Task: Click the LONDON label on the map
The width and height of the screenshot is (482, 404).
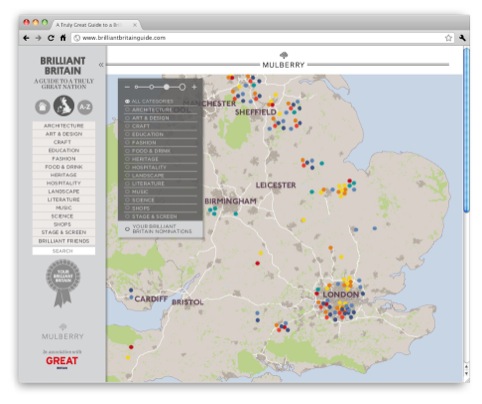Action: pos(341,295)
